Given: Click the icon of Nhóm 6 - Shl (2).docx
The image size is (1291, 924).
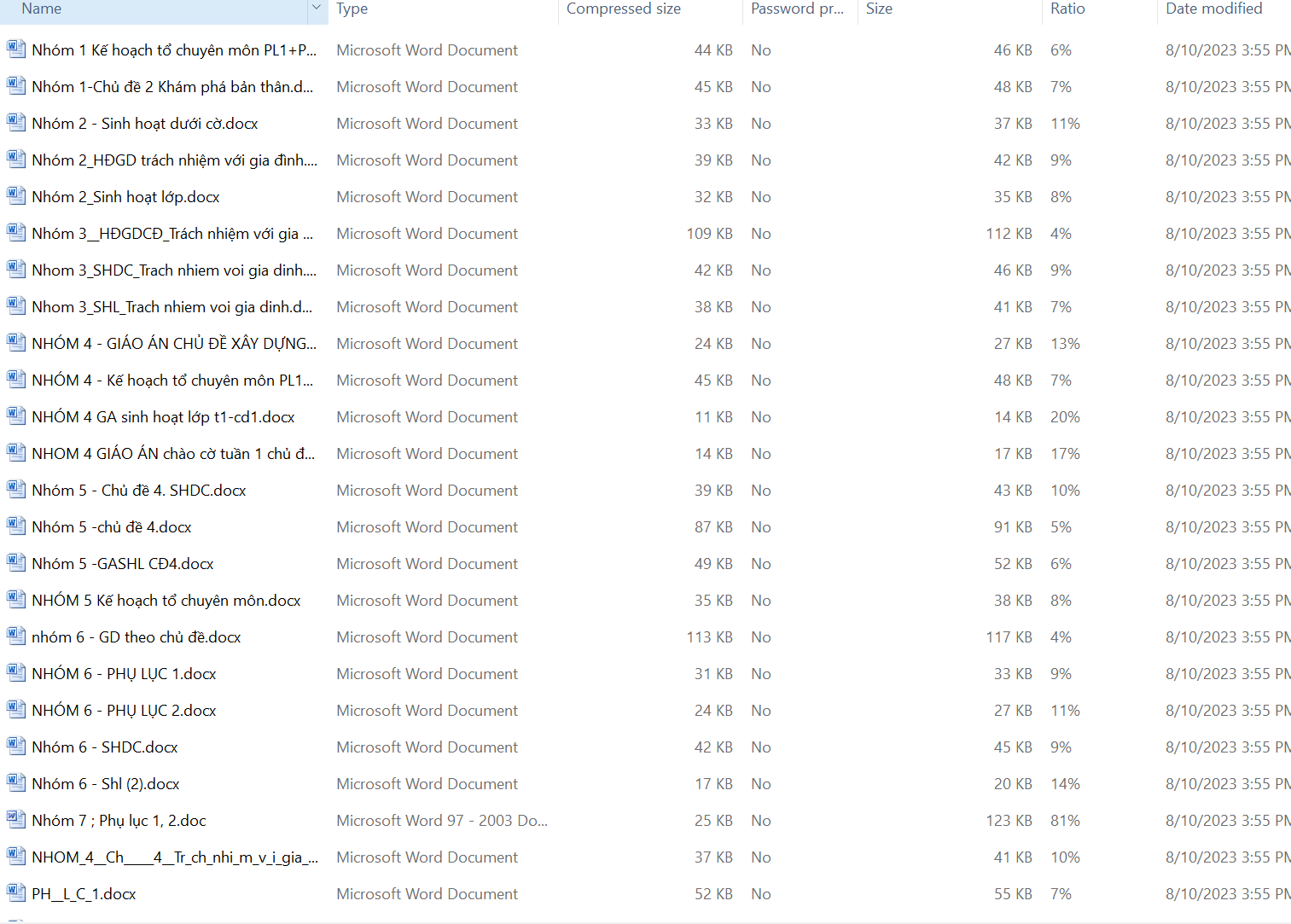Looking at the screenshot, I should coord(15,783).
